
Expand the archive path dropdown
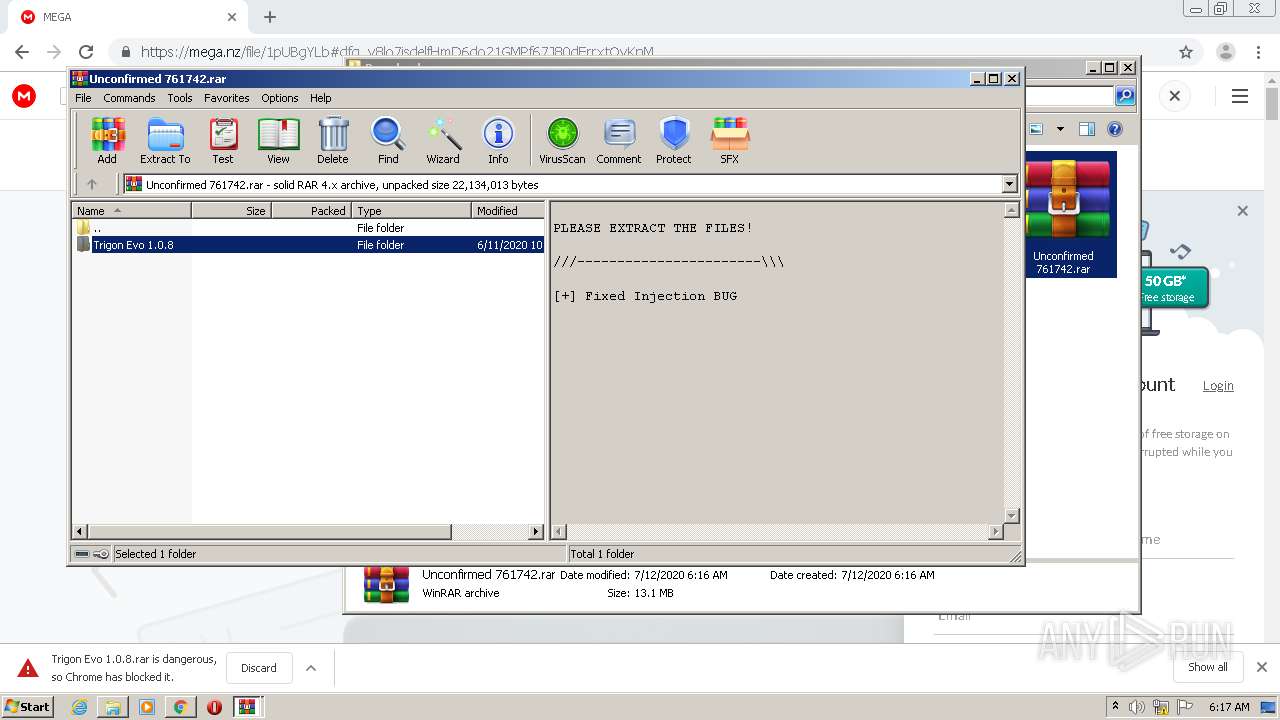1009,184
